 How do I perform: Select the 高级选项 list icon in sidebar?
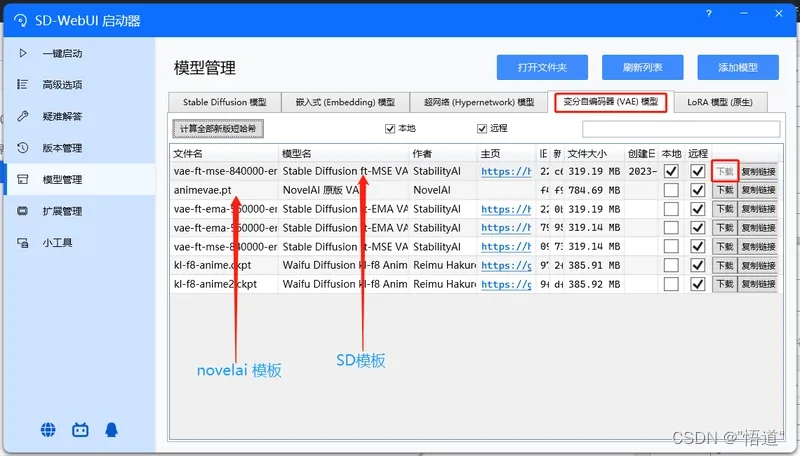click(x=22, y=84)
